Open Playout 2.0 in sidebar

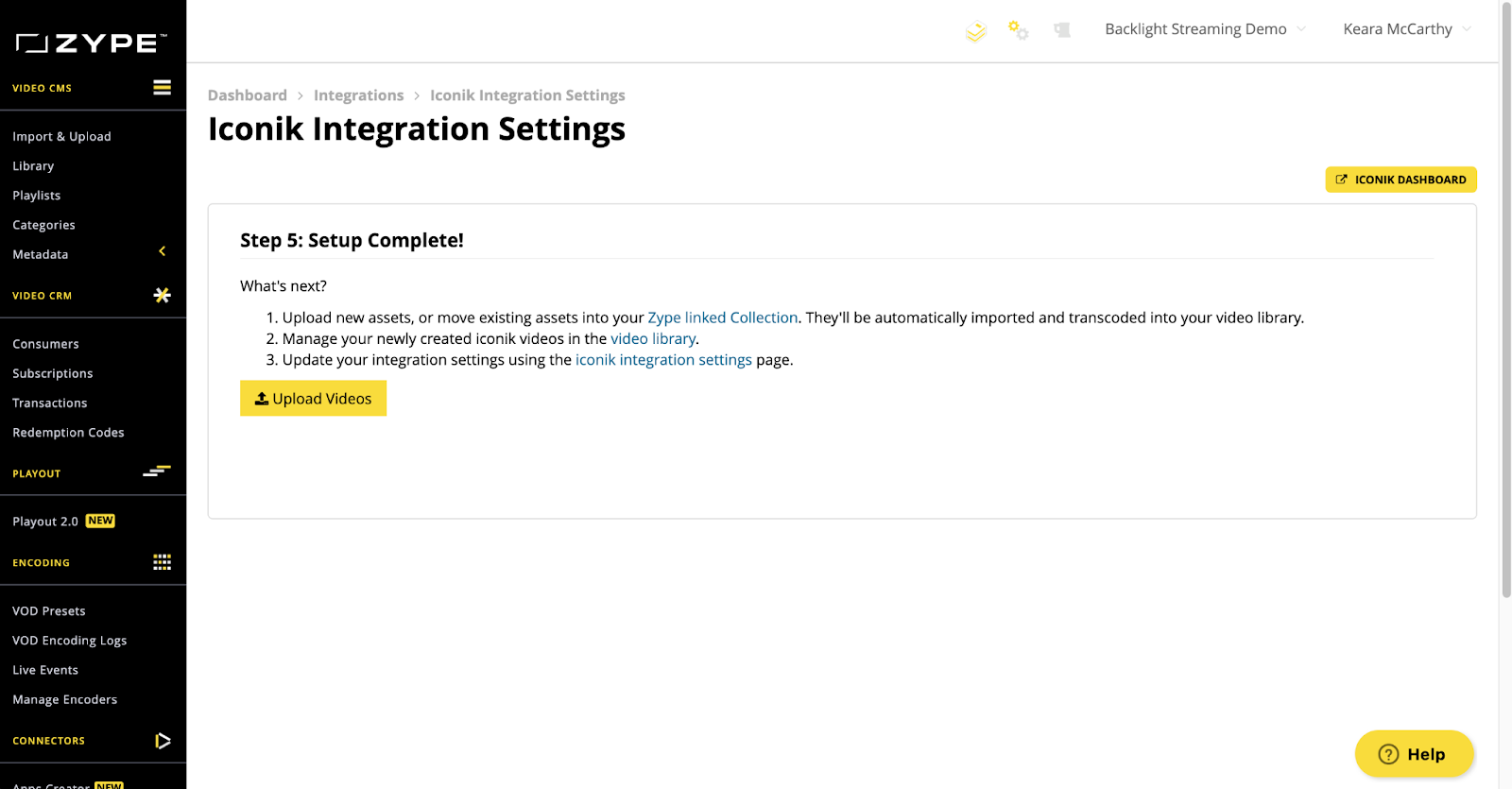point(45,522)
